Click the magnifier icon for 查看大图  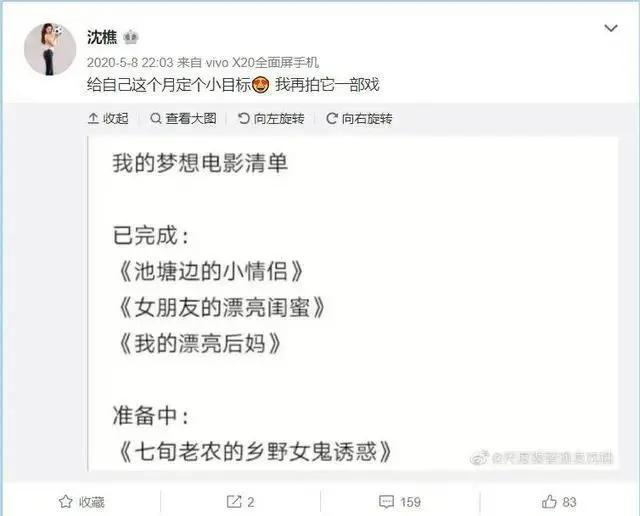click(156, 118)
